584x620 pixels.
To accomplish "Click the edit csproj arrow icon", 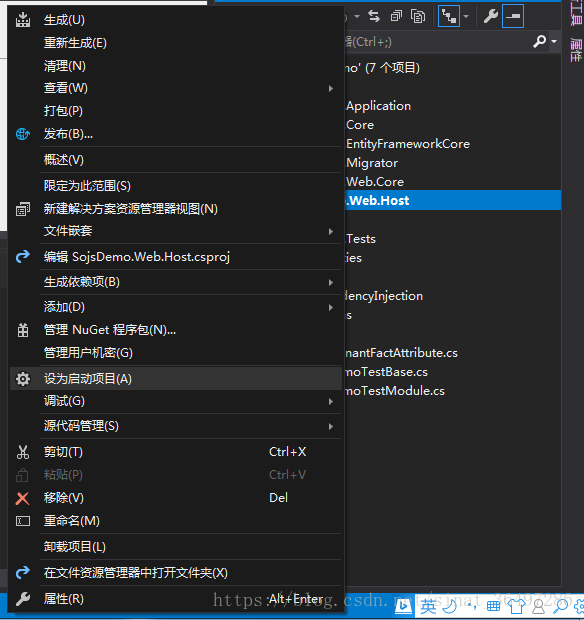I will tap(23, 257).
